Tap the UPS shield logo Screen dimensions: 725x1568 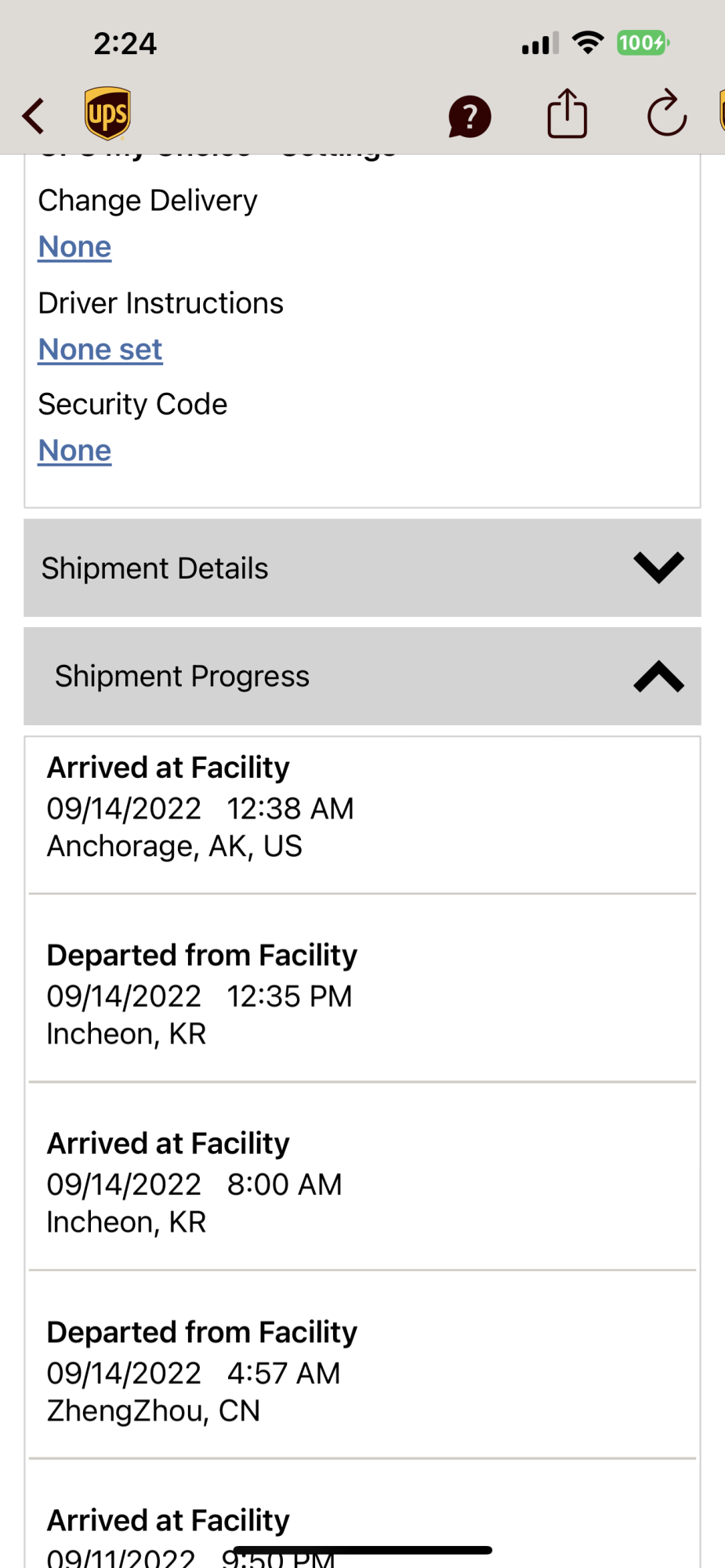click(107, 114)
